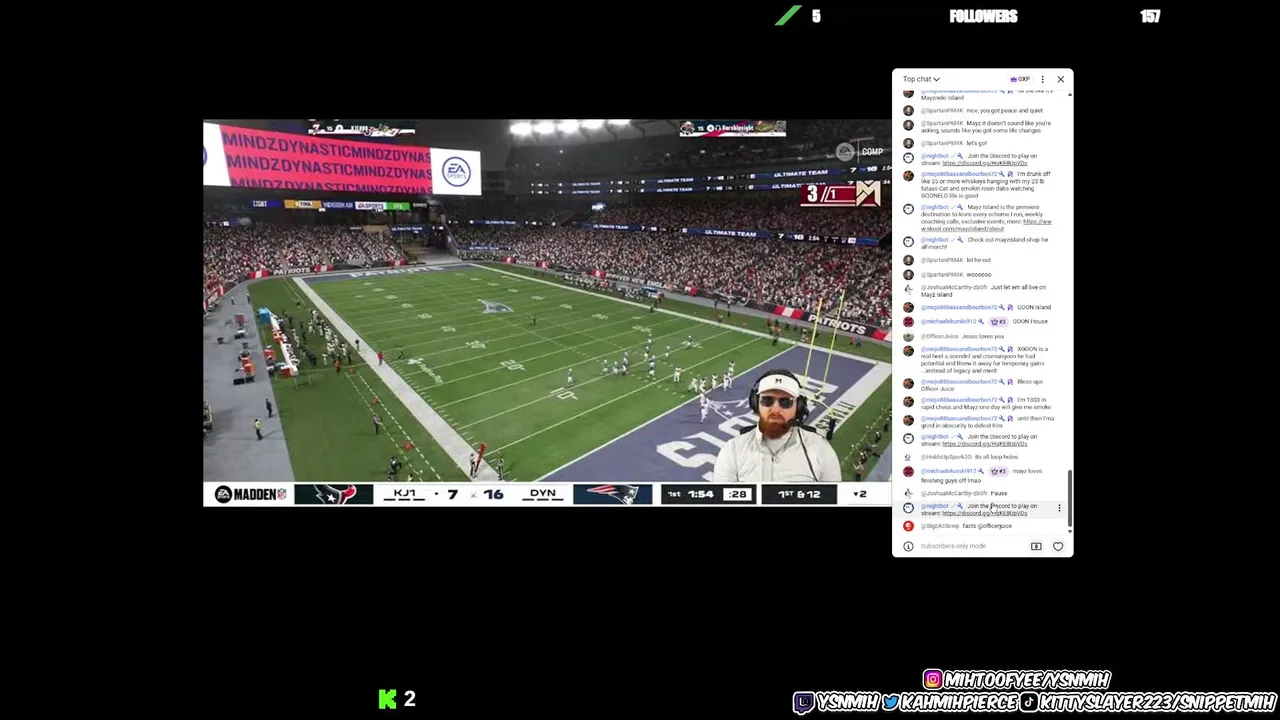1280x720 pixels.
Task: Click the 1ST & 12 down indicator
Action: click(799, 494)
